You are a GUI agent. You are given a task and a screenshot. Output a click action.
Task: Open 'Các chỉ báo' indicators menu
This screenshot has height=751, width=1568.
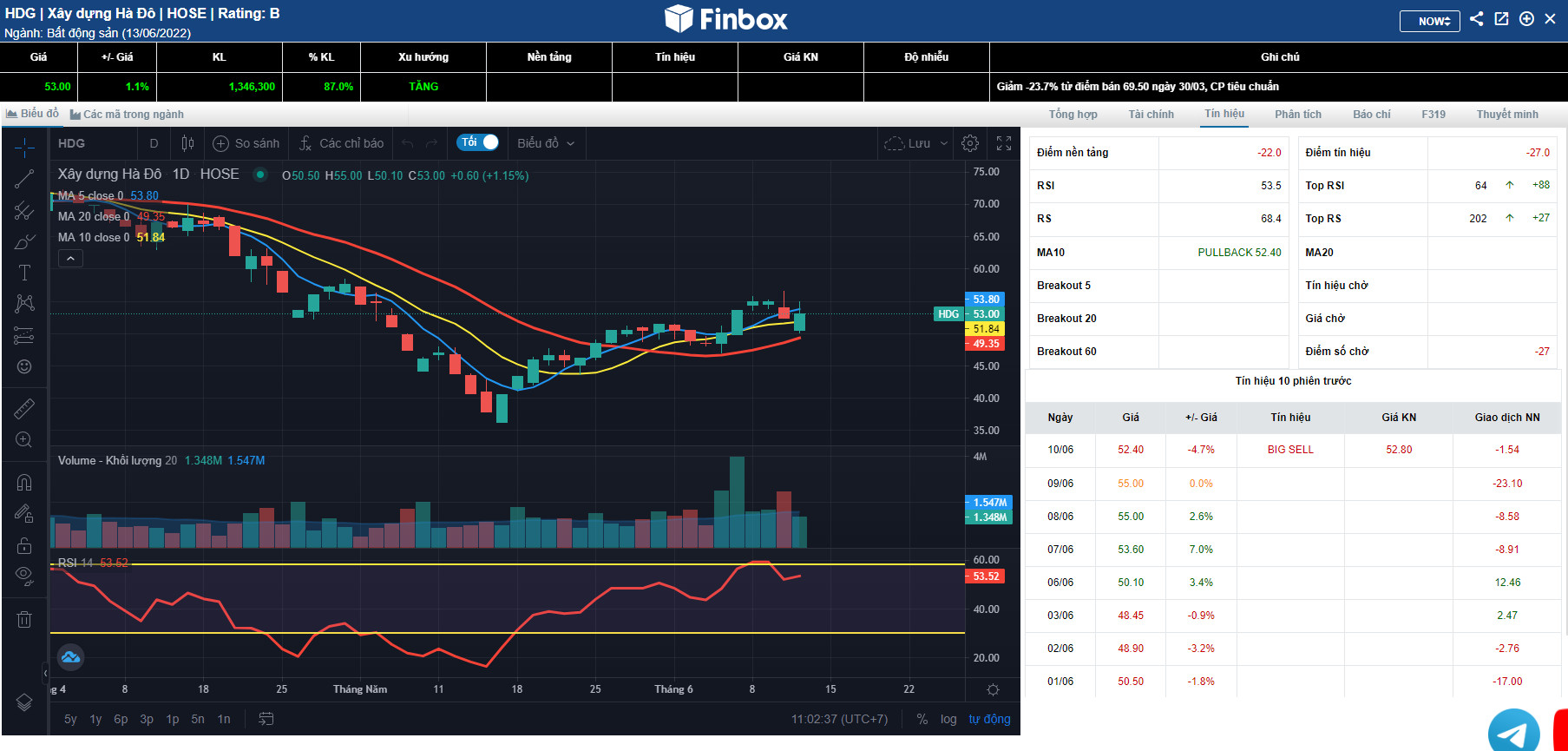pyautogui.click(x=341, y=143)
